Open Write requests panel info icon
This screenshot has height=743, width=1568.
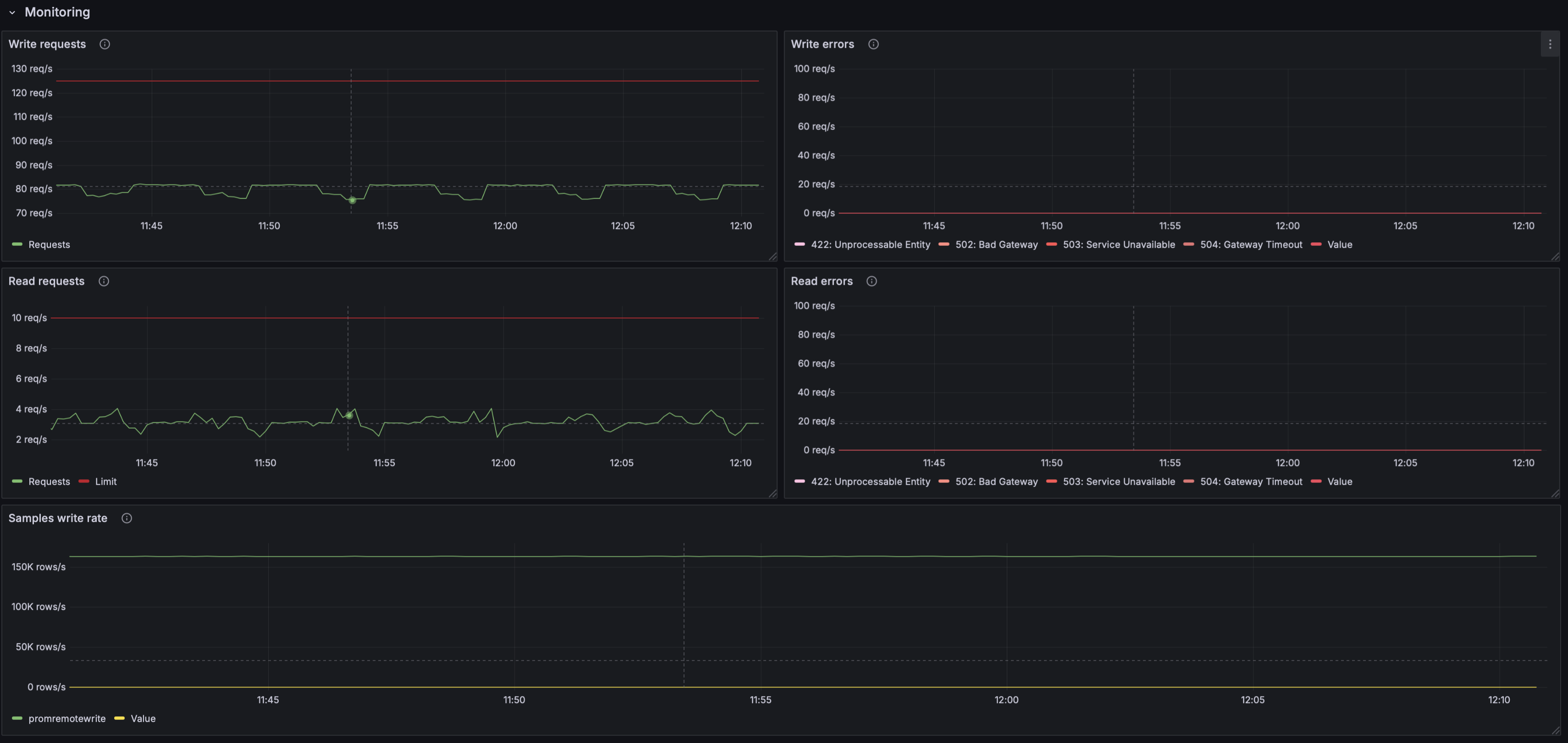pos(105,44)
